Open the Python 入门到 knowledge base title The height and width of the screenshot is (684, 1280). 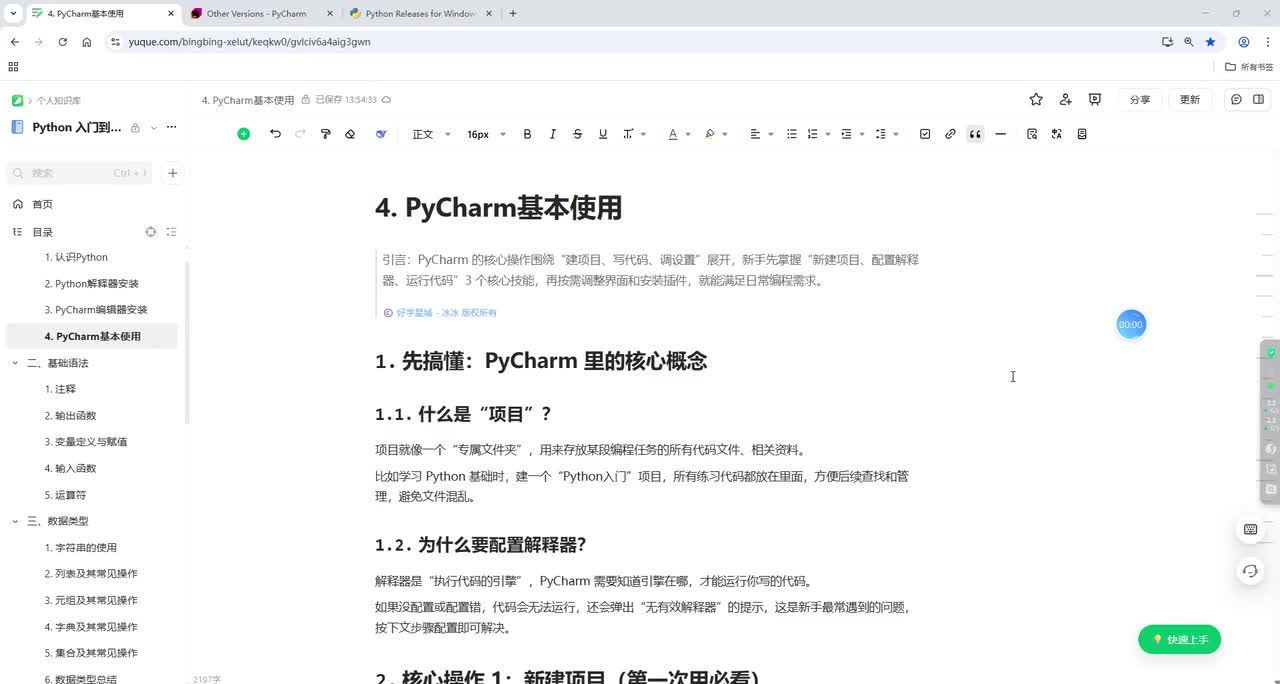pyautogui.click(x=77, y=127)
